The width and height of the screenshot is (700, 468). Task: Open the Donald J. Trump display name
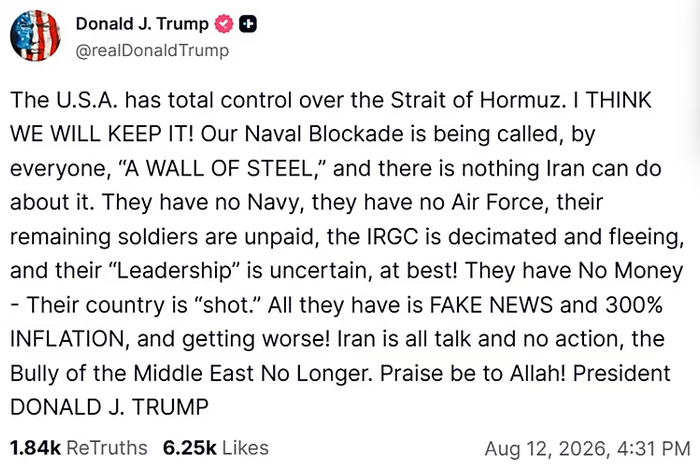142,24
